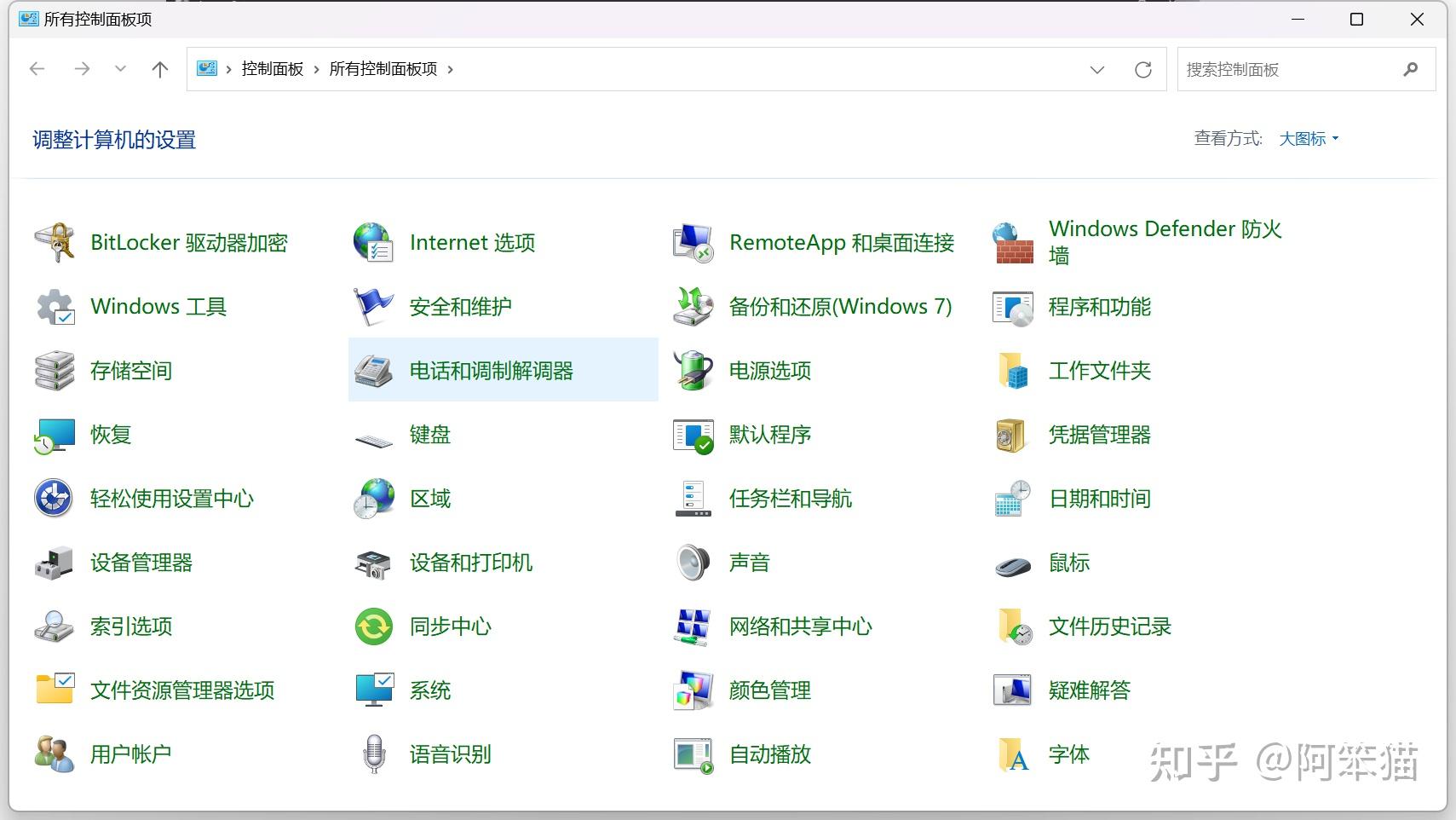Open the 设备管理器 icon
Viewport: 1456px width, 820px height.
click(55, 563)
